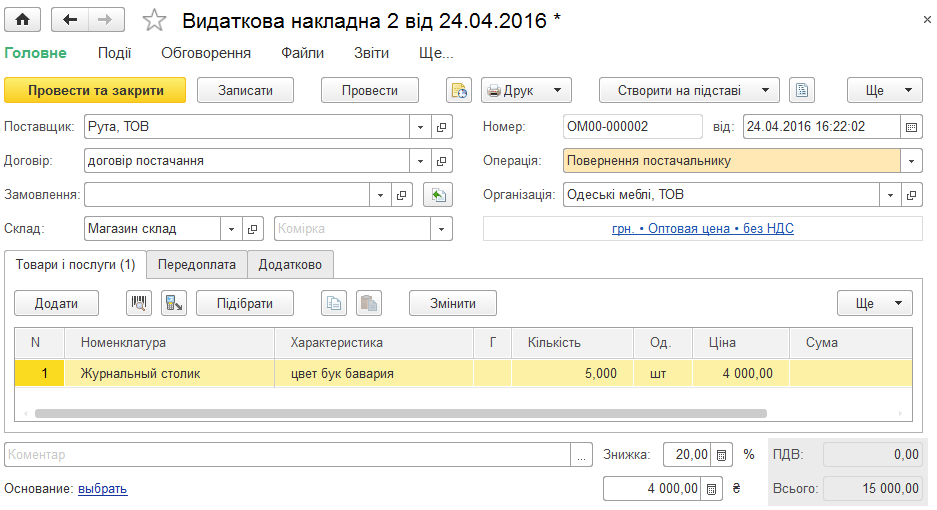Paste rows from the clipboard icon
The image size is (937, 510).
(x=369, y=303)
